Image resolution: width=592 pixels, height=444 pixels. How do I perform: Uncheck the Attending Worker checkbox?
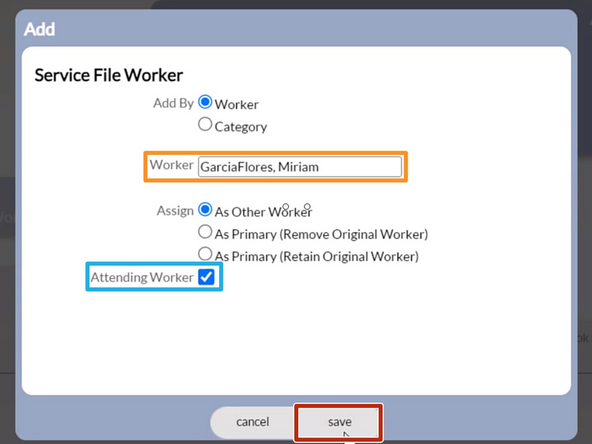coord(206,277)
